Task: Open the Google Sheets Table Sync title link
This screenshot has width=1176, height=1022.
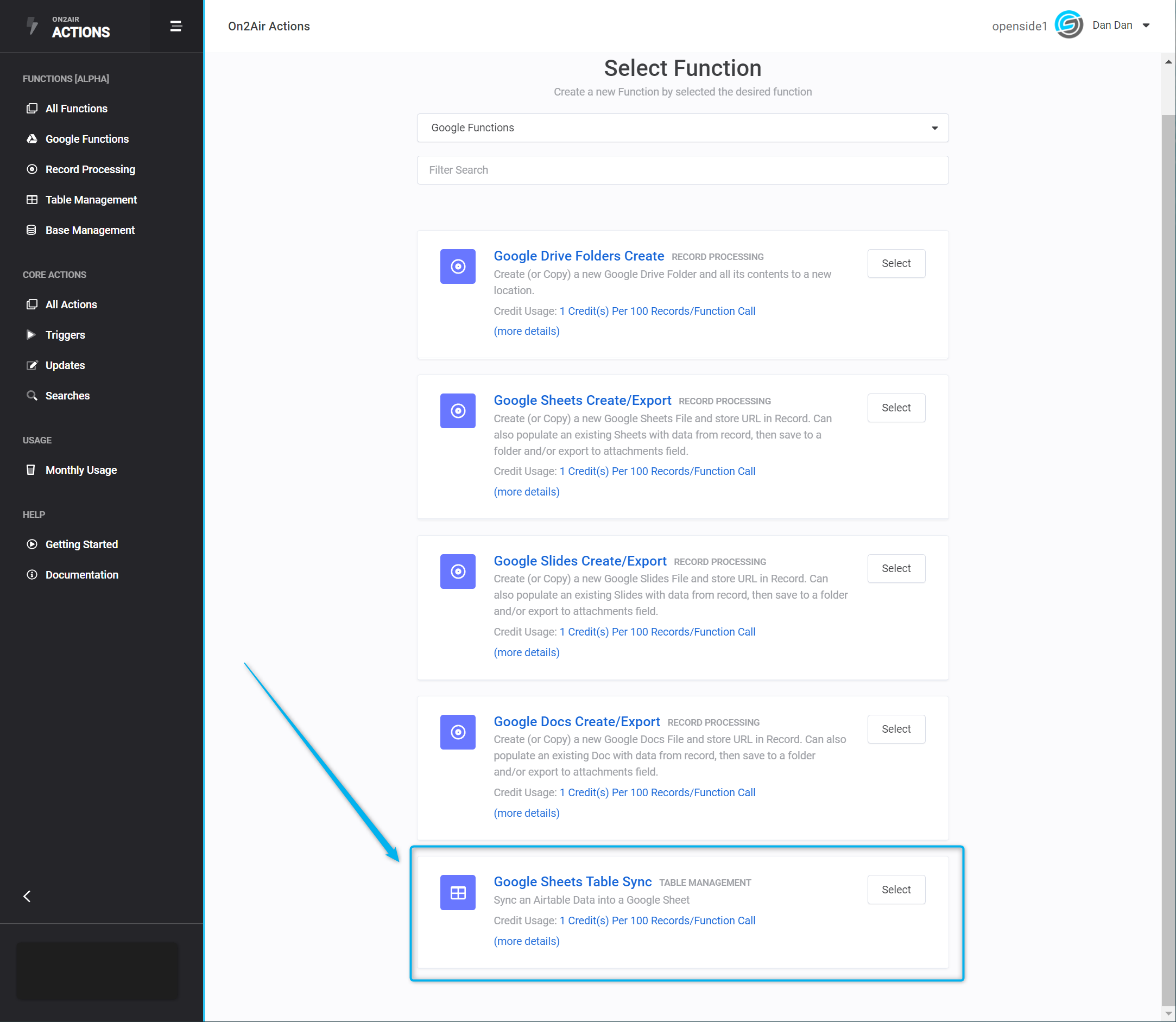Action: tap(572, 882)
